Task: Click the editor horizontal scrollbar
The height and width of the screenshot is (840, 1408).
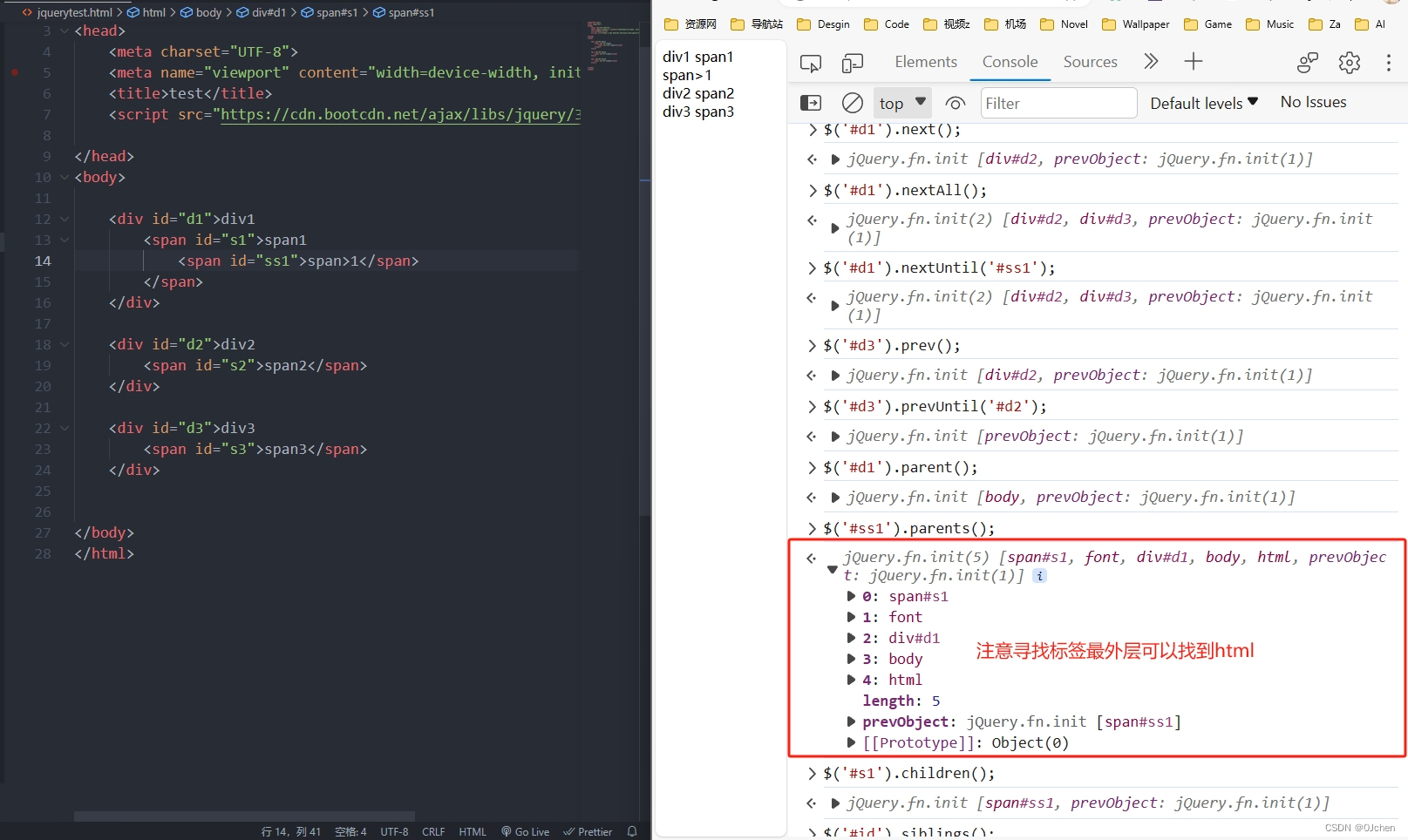Action: [244, 816]
